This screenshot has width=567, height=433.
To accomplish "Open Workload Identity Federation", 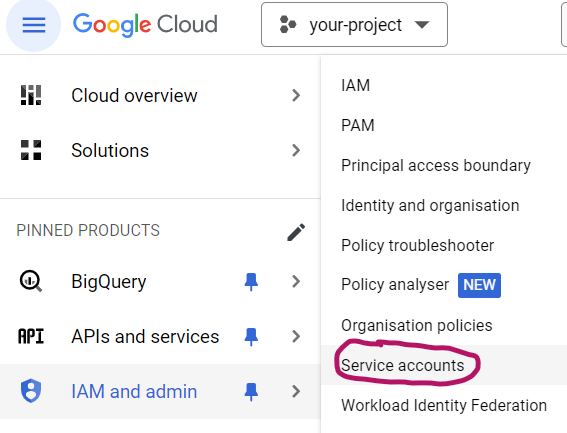I will 444,406.
